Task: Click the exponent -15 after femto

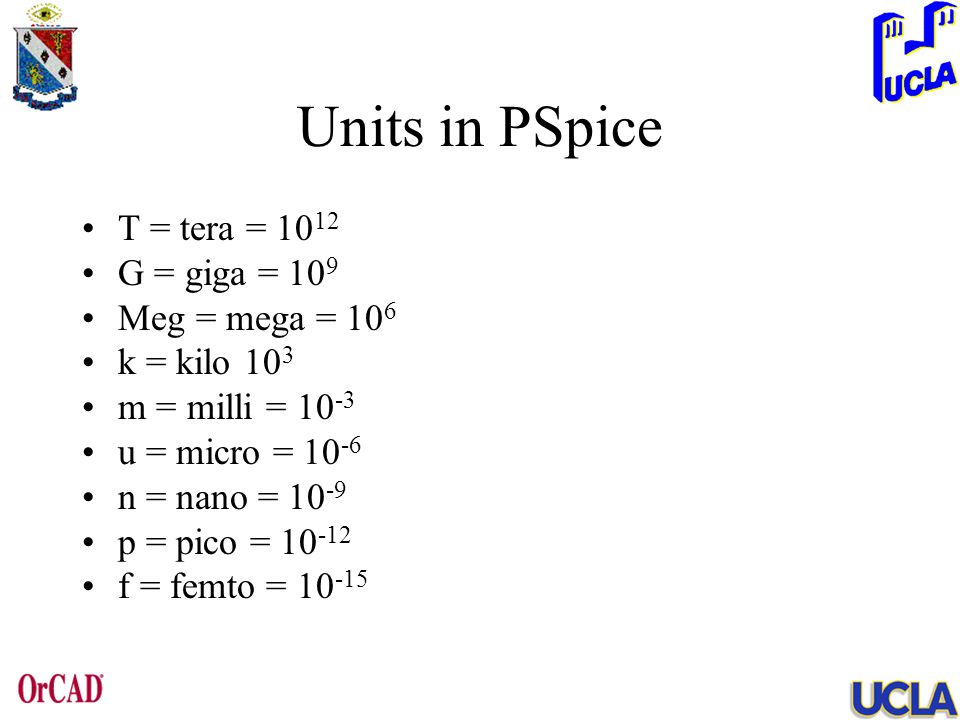Action: pos(350,579)
